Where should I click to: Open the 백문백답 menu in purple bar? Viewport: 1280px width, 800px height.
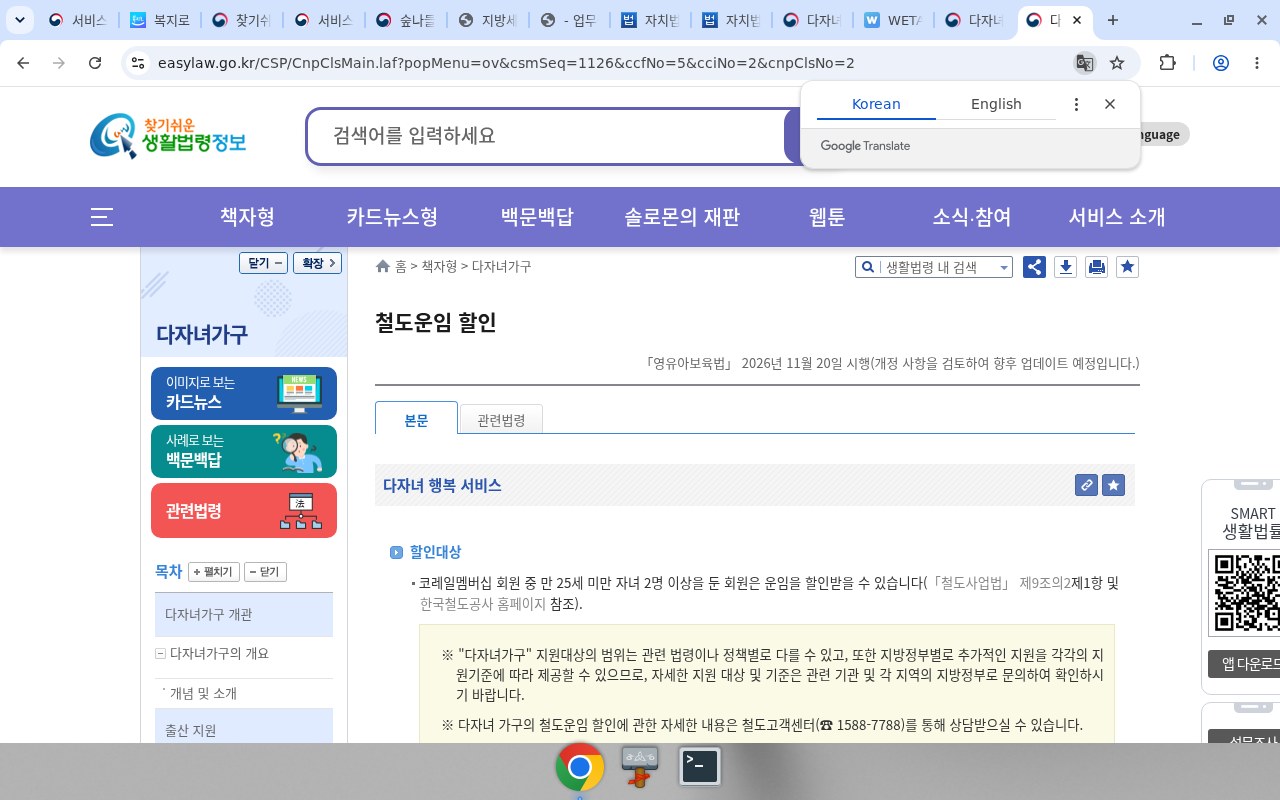click(537, 217)
